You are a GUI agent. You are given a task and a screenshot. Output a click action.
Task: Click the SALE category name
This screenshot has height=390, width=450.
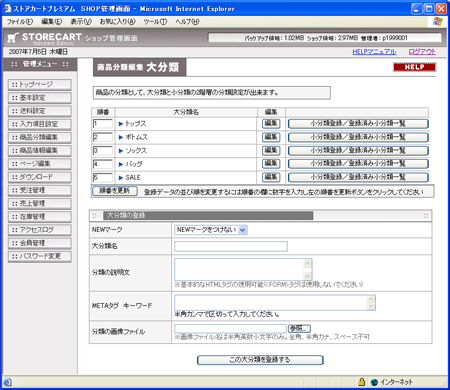[x=133, y=177]
